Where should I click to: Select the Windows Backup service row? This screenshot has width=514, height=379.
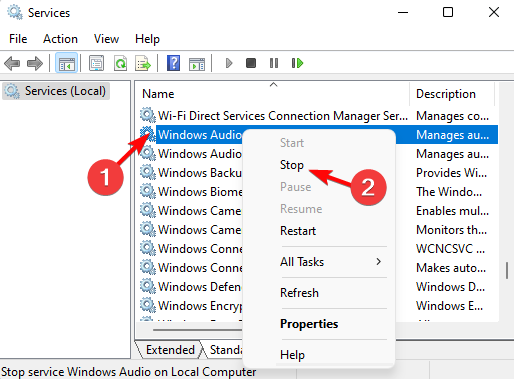coord(199,173)
